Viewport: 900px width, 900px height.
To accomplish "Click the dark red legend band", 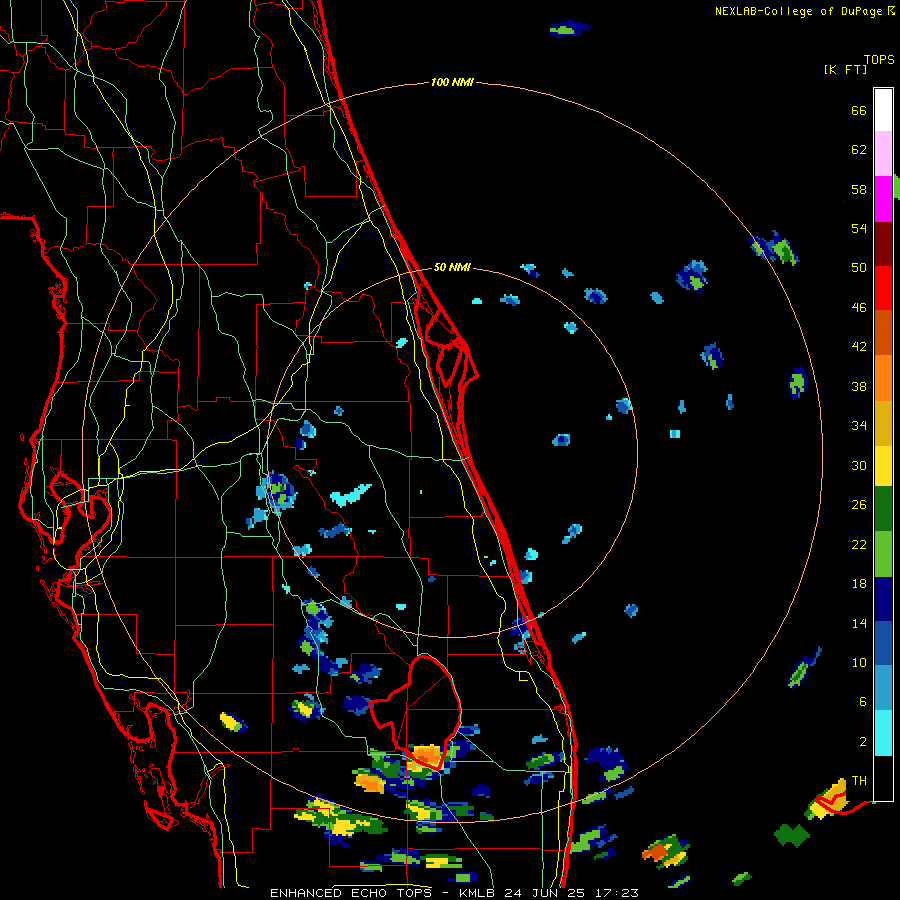I will pyautogui.click(x=883, y=243).
